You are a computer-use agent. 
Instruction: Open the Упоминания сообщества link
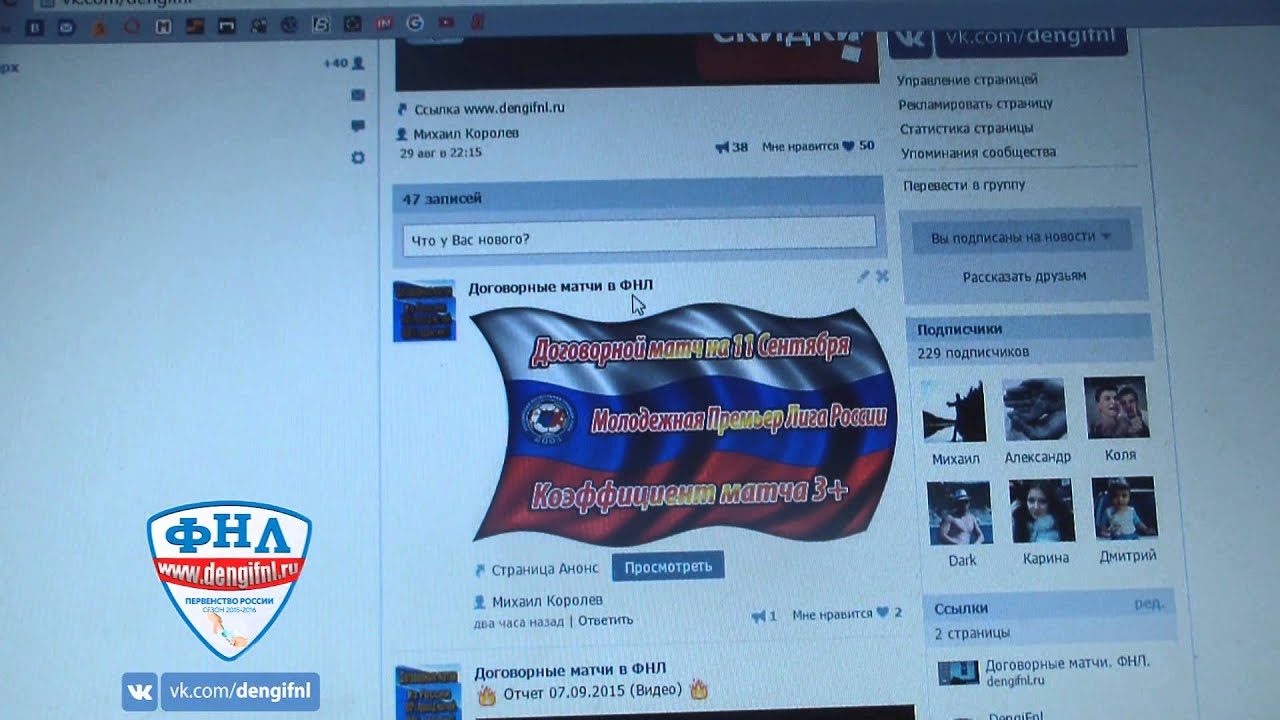pyautogui.click(x=978, y=153)
